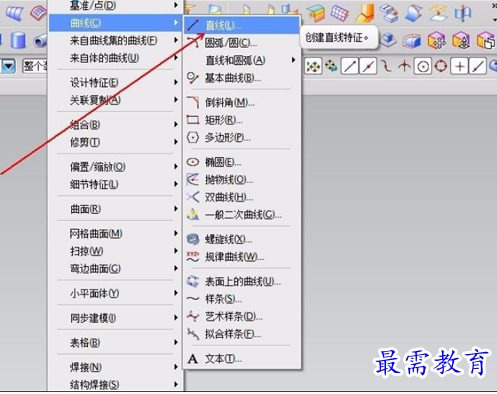Toggle Point on Curve snap option
497x394 pixels.
478,66
